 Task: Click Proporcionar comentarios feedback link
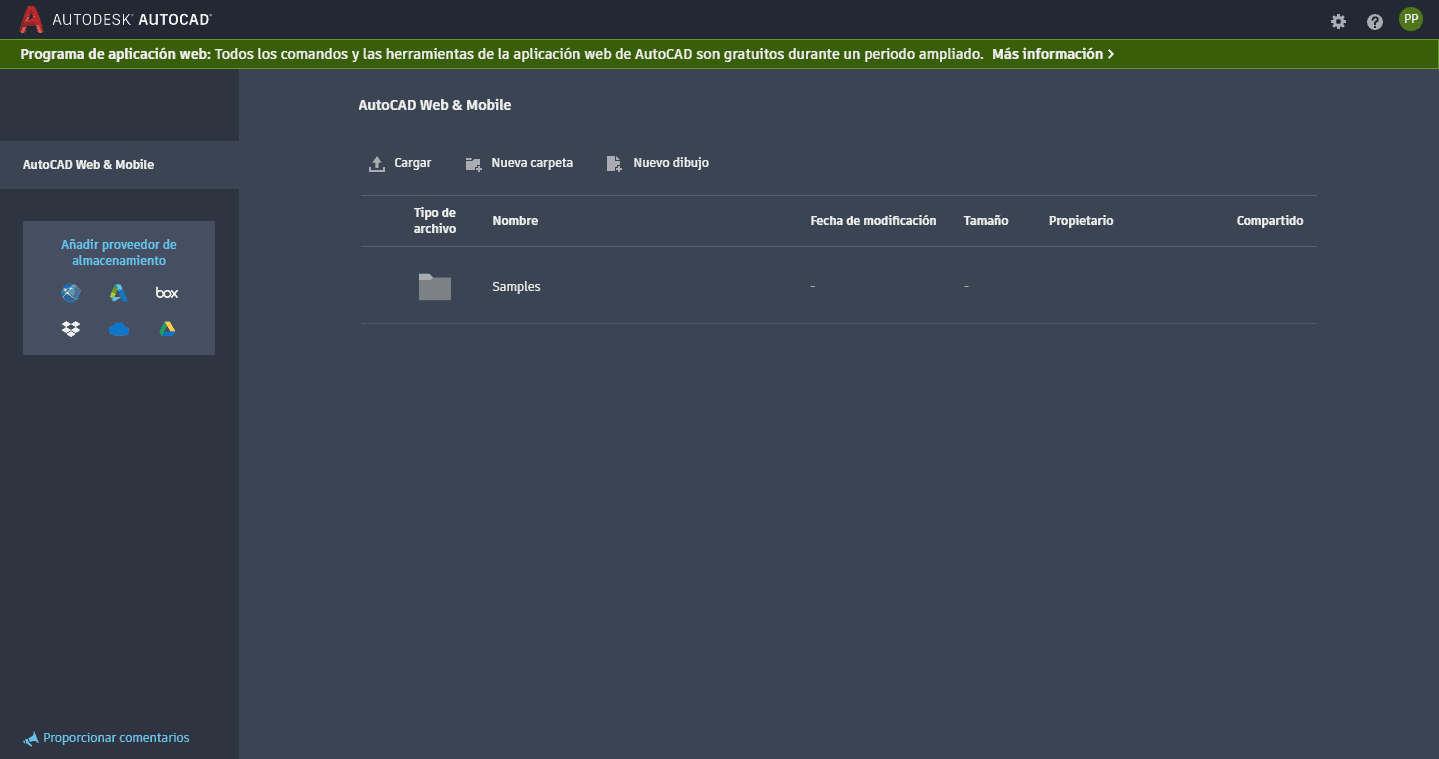[x=106, y=738]
